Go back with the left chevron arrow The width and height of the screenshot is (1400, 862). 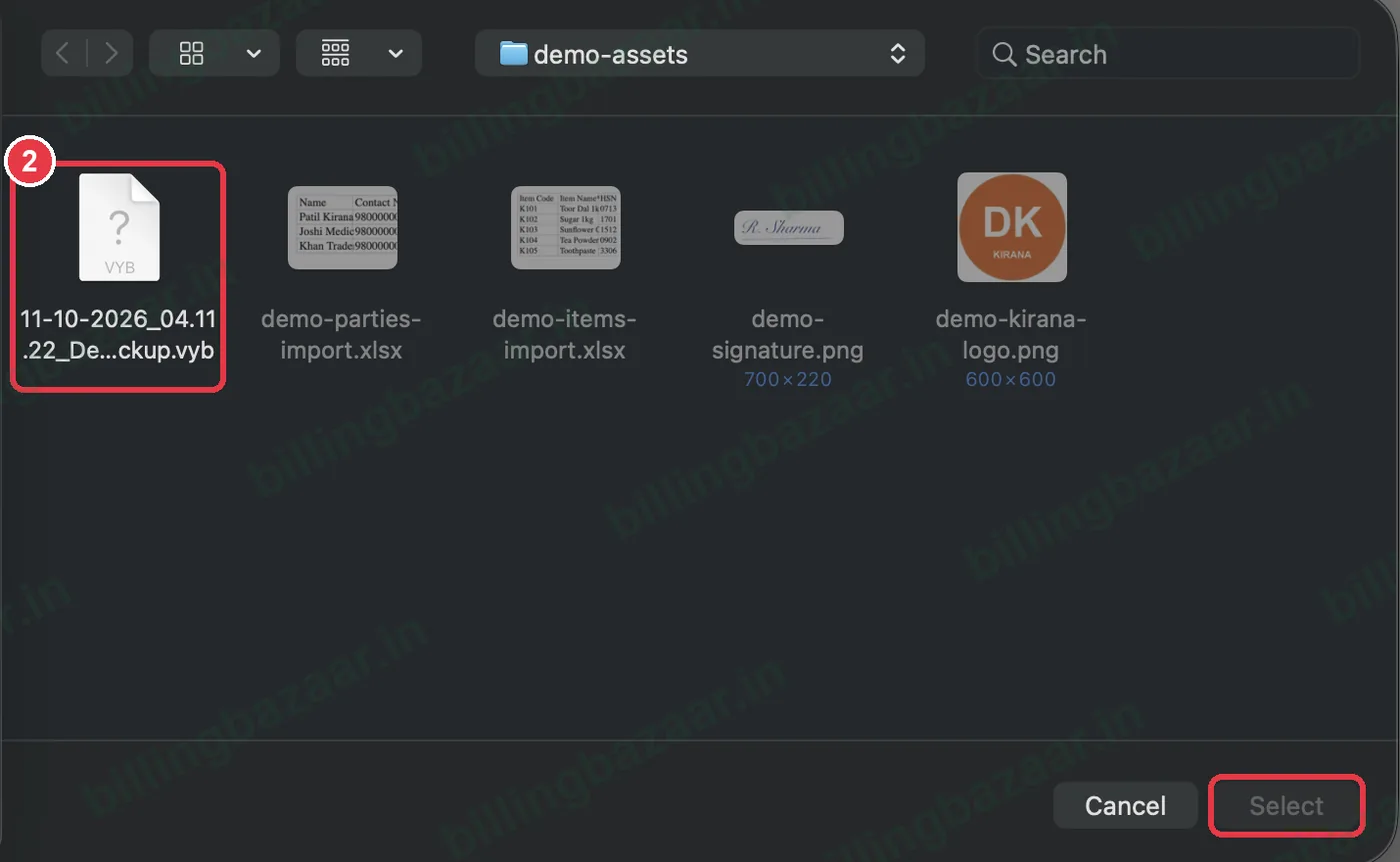[63, 53]
